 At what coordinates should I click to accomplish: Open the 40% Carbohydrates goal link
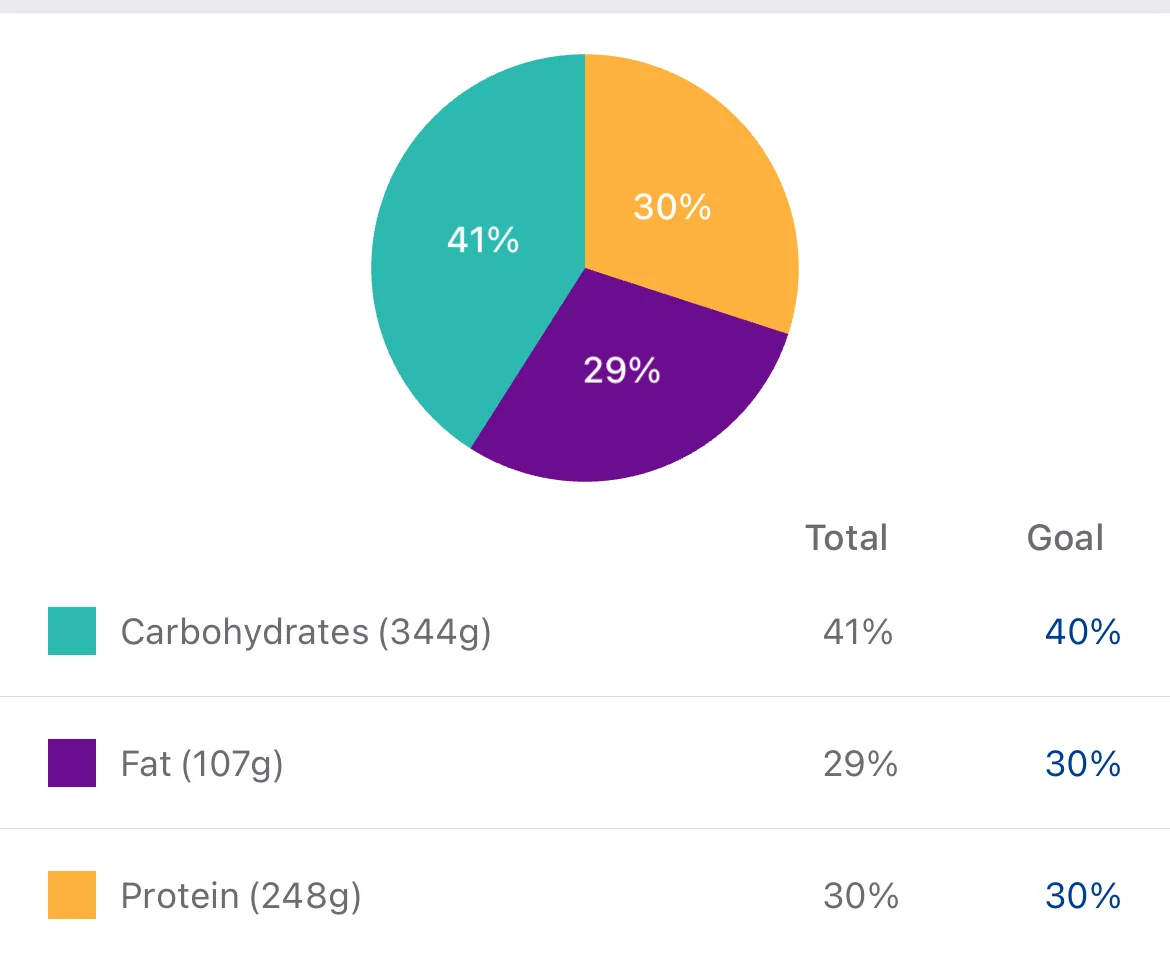point(1083,632)
